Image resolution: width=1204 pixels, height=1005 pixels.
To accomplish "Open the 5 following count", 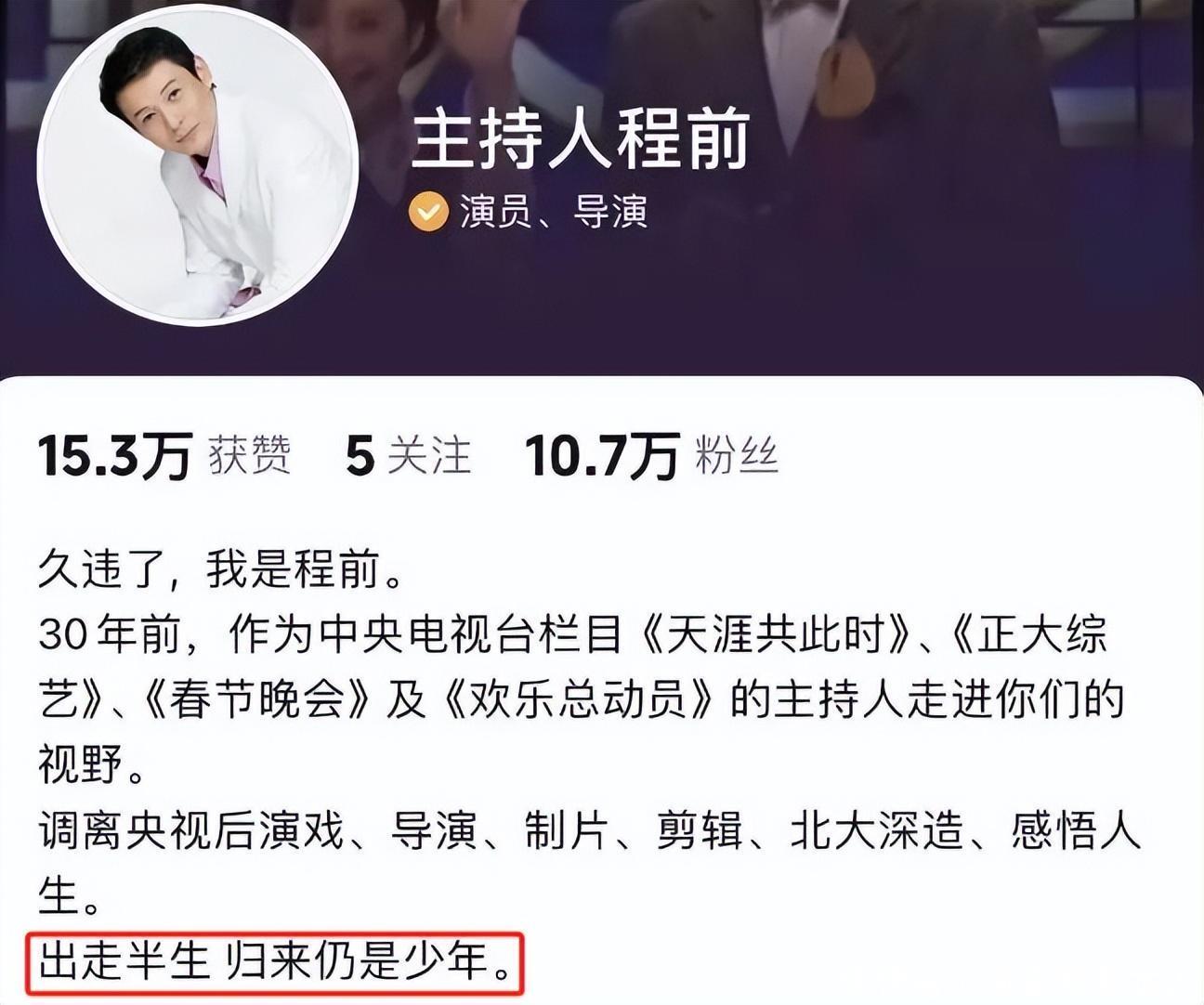I will click(x=360, y=456).
